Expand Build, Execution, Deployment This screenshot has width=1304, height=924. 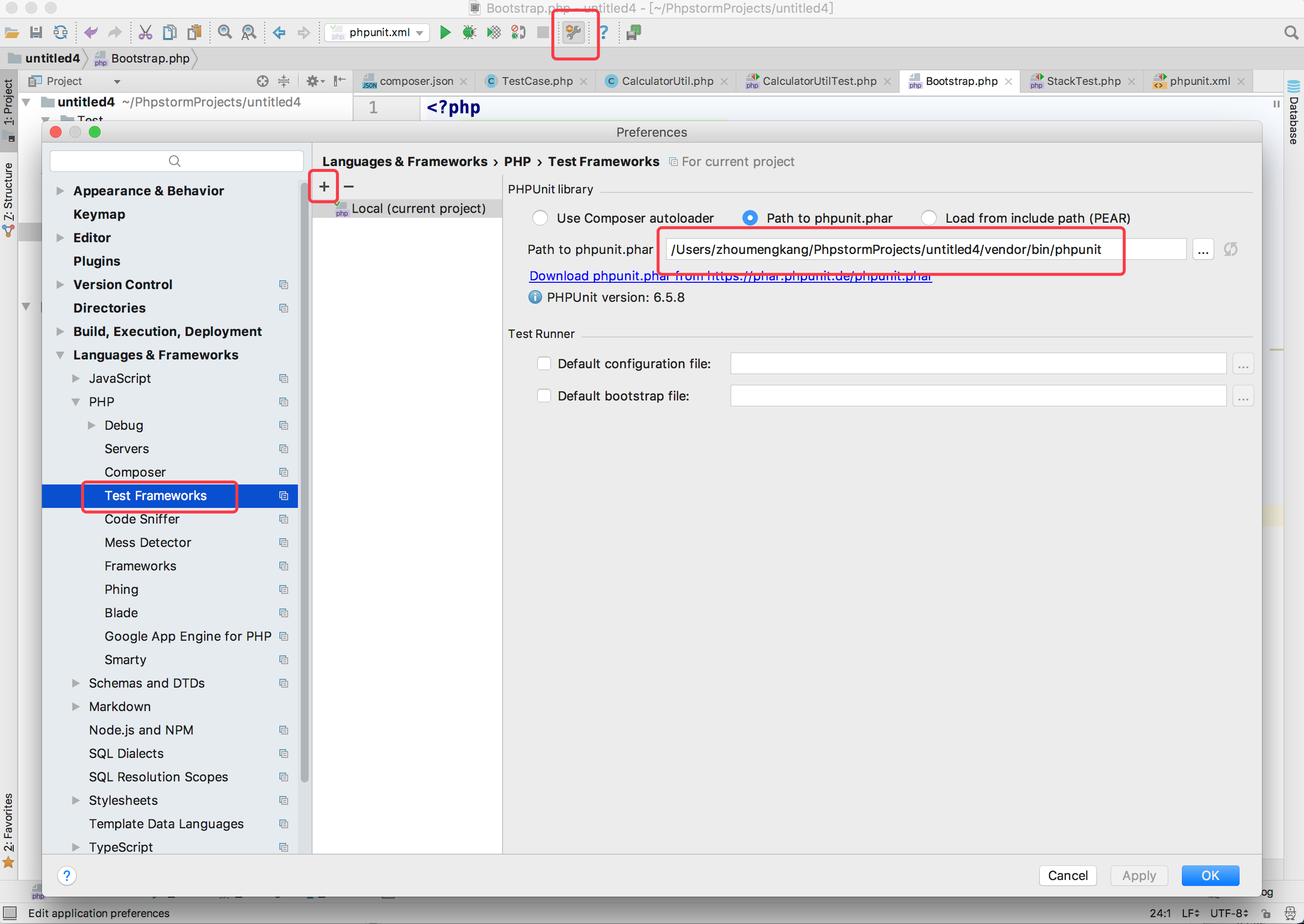pos(60,332)
